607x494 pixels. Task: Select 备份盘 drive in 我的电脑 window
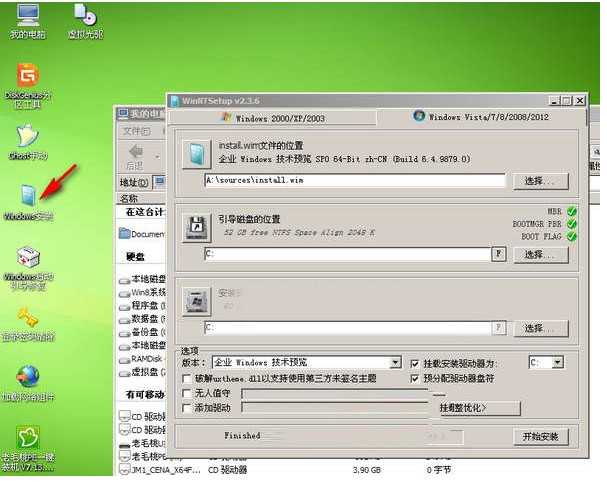click(142, 332)
